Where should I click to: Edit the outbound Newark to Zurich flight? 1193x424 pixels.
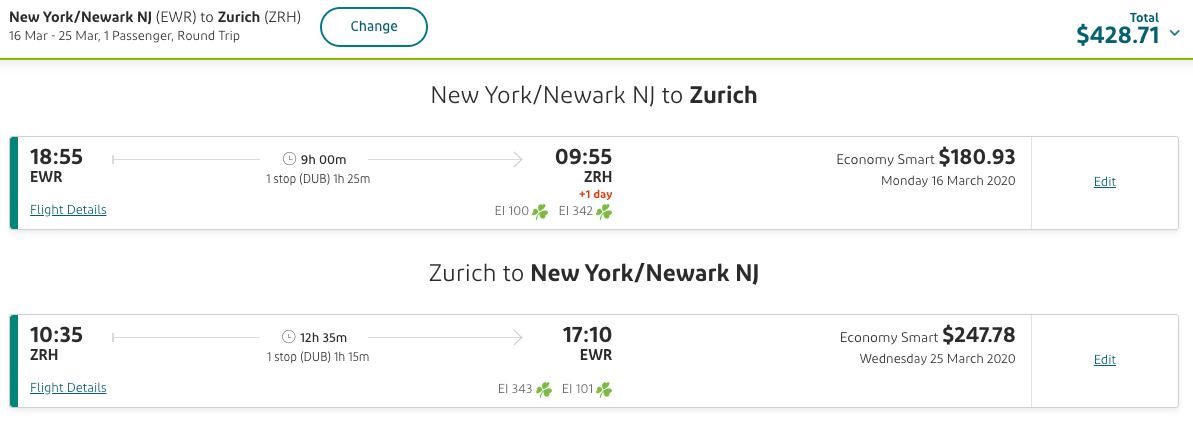pyautogui.click(x=1104, y=182)
